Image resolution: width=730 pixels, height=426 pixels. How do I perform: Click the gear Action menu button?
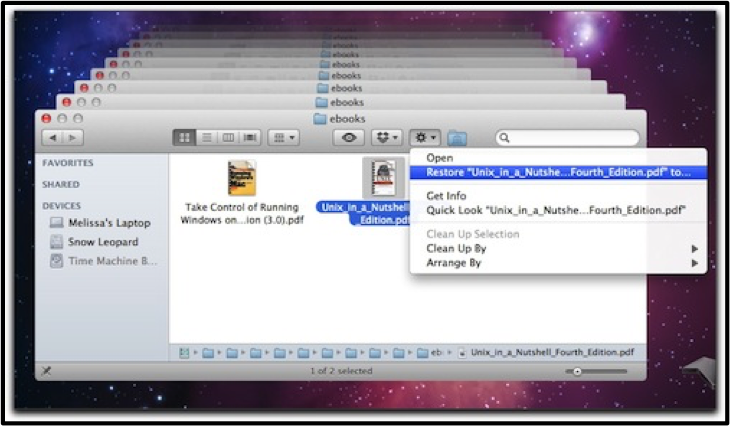click(x=425, y=138)
